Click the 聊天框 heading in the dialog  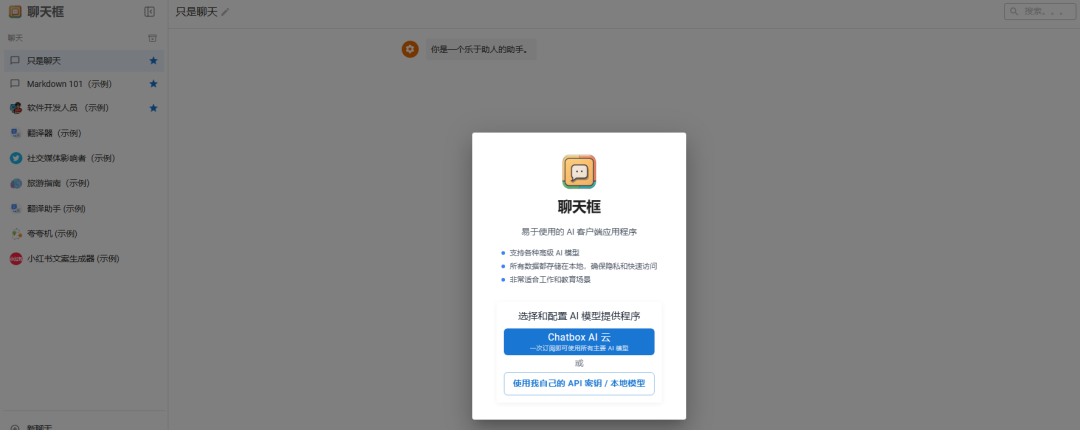[579, 207]
